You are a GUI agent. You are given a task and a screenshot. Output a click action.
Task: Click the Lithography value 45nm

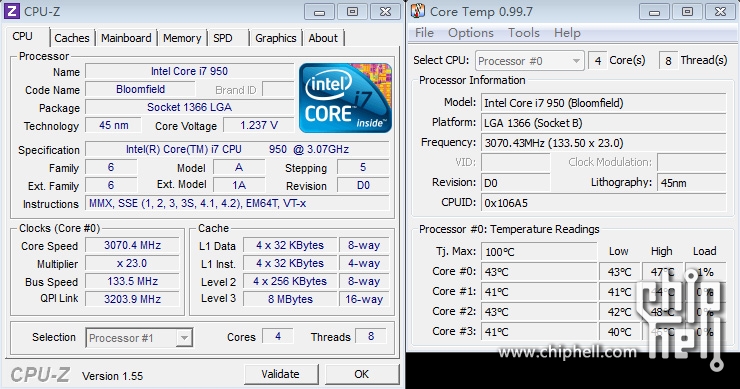point(691,183)
